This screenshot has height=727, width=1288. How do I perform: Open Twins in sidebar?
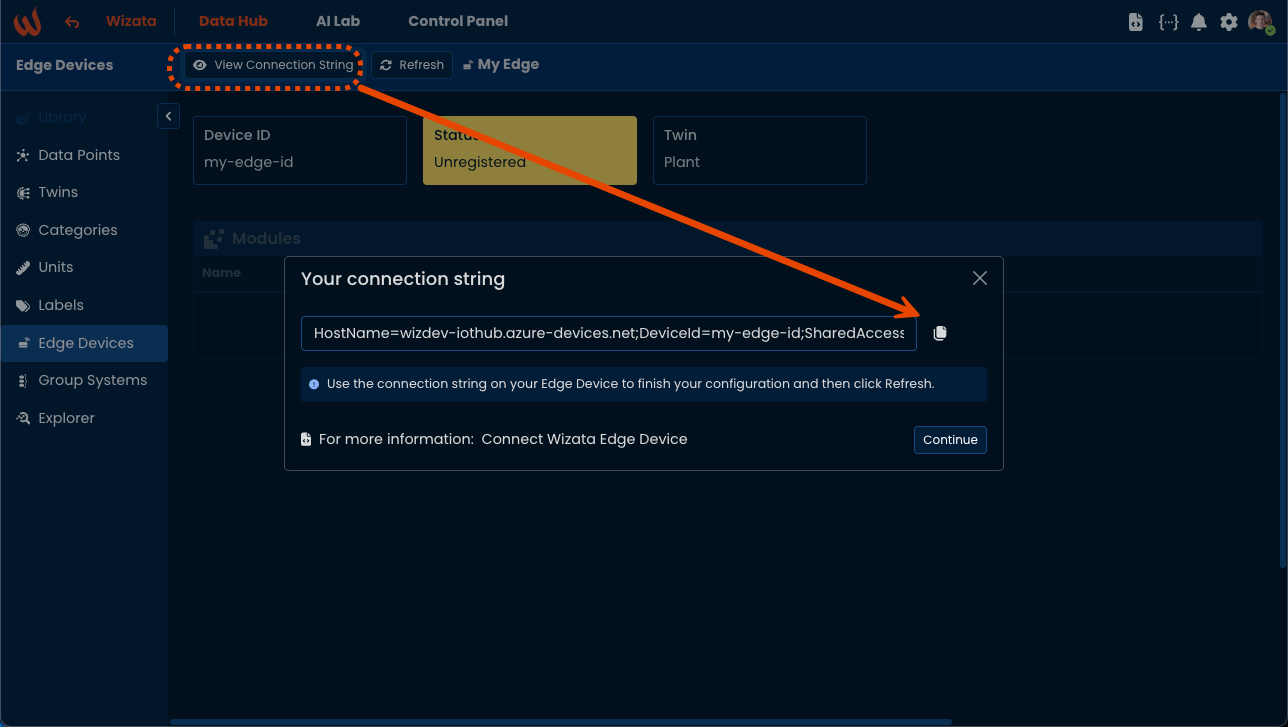pos(84,192)
